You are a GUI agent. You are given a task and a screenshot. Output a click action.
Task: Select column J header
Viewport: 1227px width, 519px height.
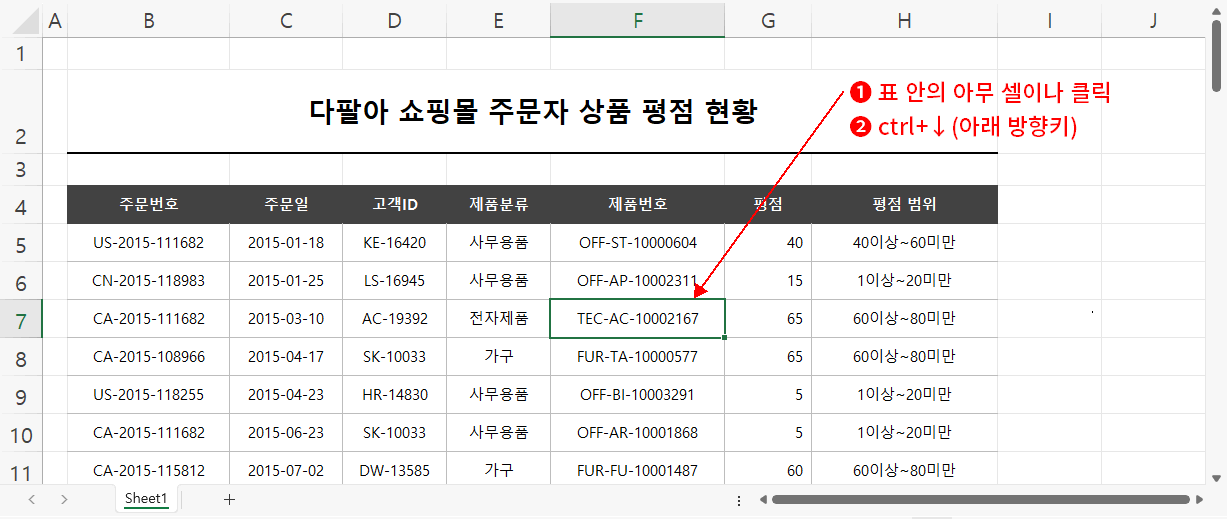(1152, 20)
